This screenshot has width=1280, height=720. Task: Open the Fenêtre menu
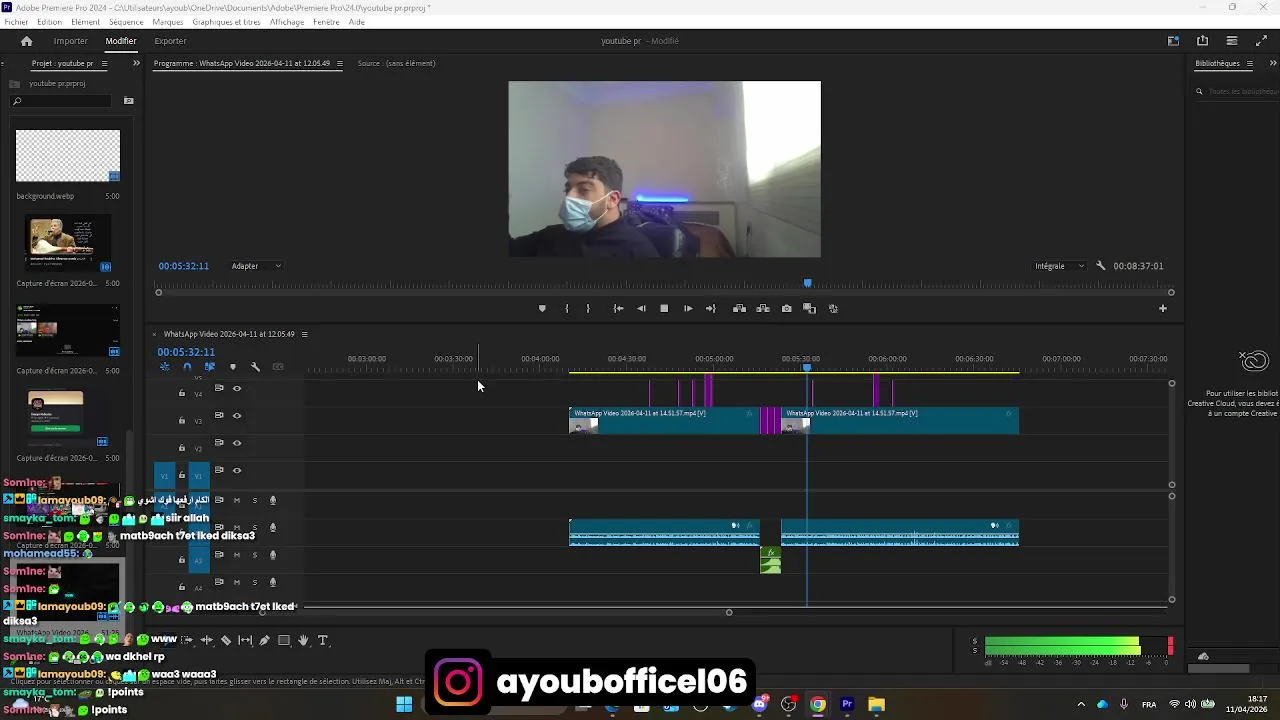[326, 22]
